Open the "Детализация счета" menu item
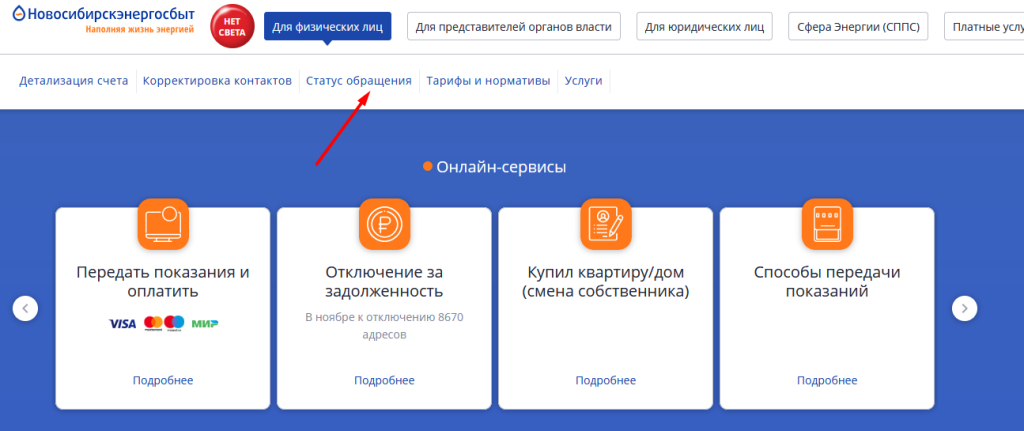This screenshot has width=1024, height=431. coord(73,80)
